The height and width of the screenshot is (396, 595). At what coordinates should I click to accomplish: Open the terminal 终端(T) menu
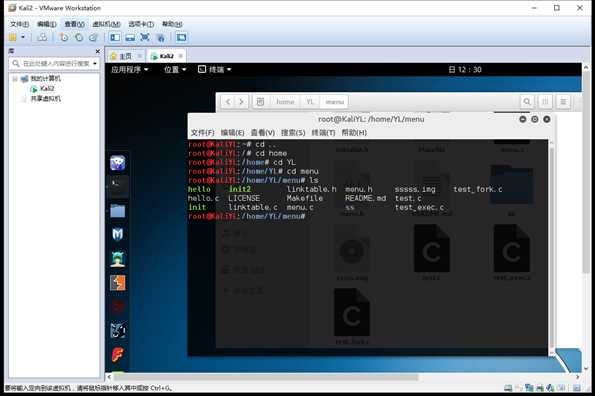point(323,132)
